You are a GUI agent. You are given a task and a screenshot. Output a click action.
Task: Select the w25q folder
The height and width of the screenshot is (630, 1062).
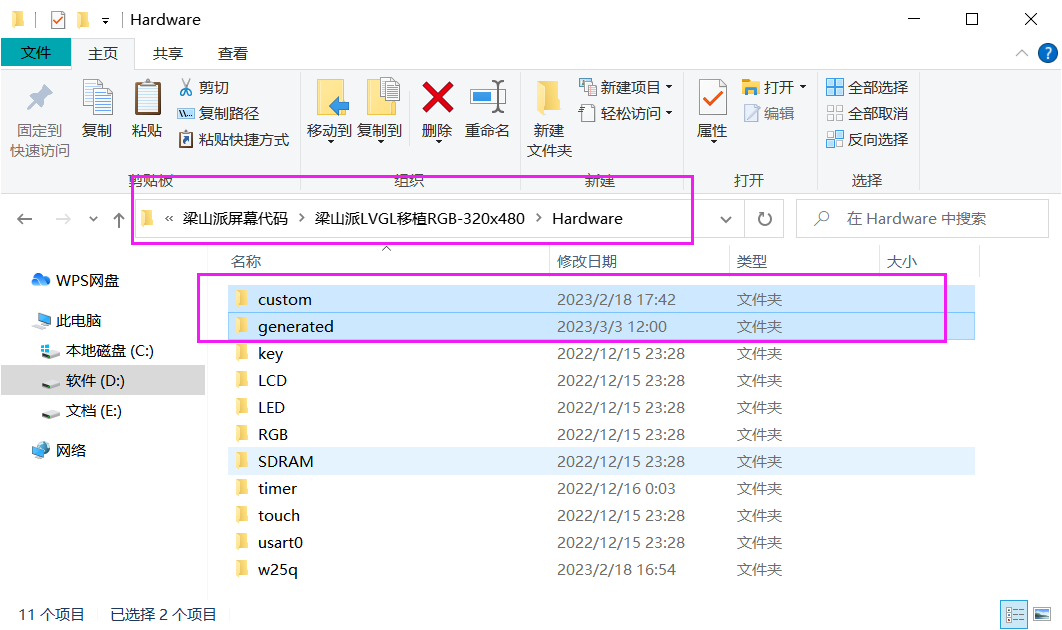(x=601, y=570)
